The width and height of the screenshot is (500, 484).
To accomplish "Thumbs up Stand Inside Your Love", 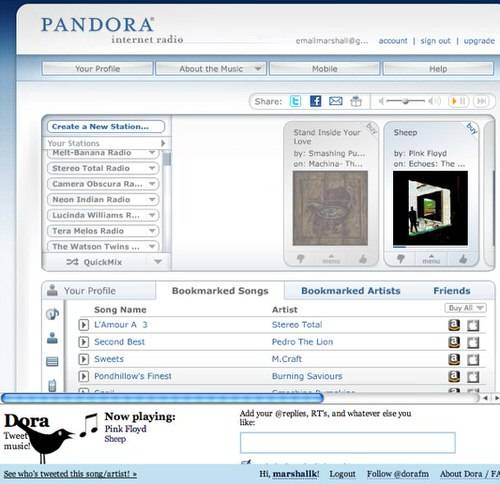I will [x=363, y=259].
